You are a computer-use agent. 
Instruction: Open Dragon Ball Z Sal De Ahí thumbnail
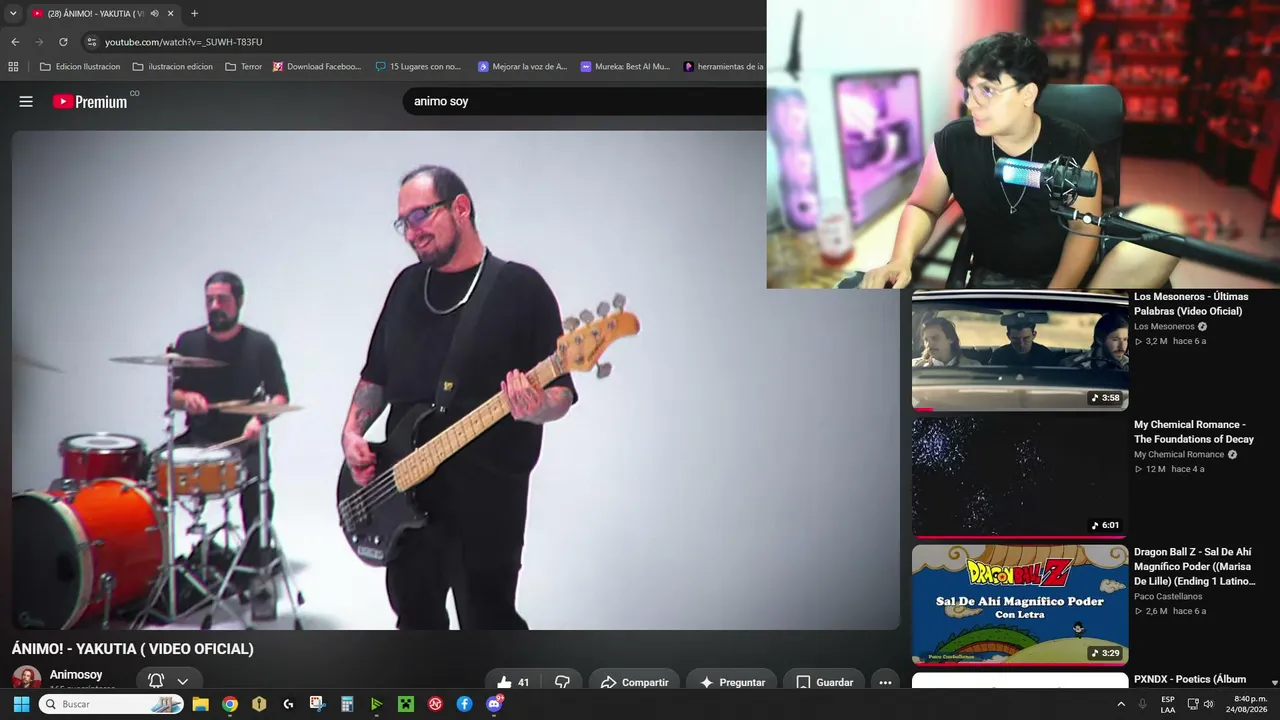coord(1020,605)
